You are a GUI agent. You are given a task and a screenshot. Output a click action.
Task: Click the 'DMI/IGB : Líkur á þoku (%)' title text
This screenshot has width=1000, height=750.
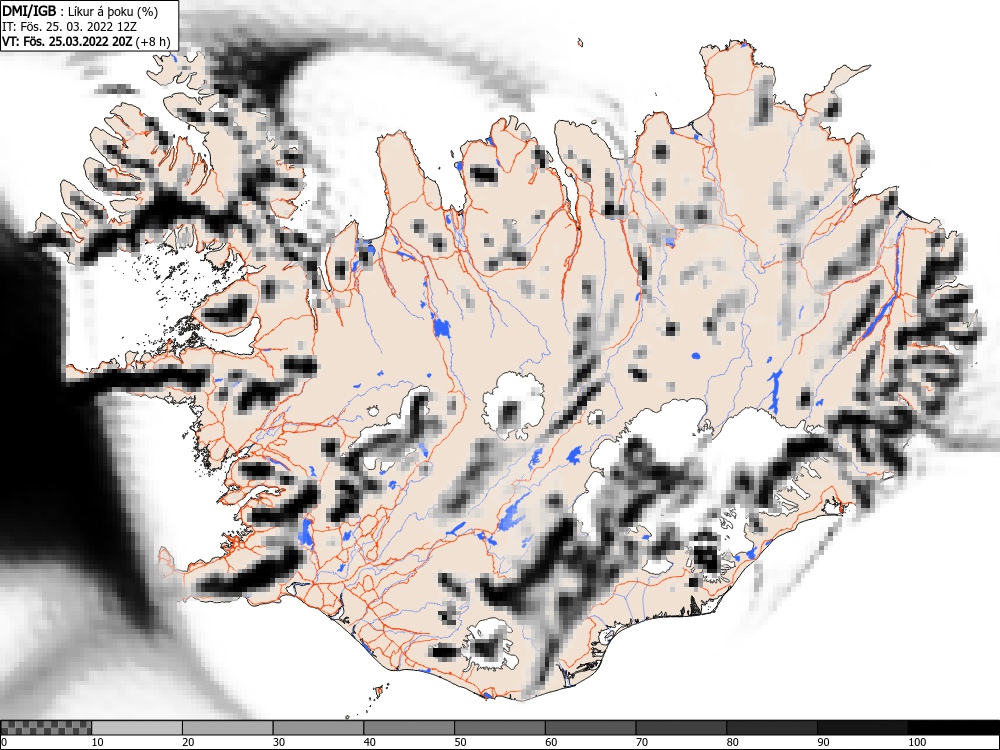click(x=80, y=11)
